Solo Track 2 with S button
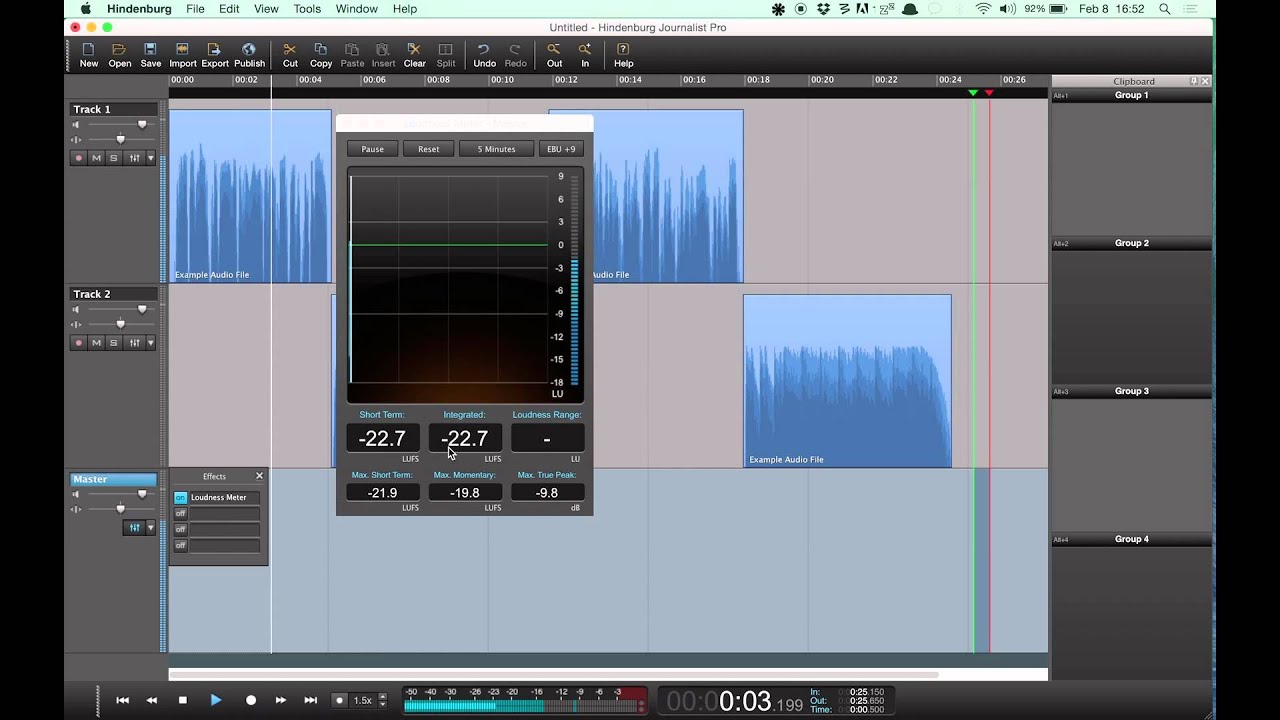The image size is (1280, 720). point(113,342)
